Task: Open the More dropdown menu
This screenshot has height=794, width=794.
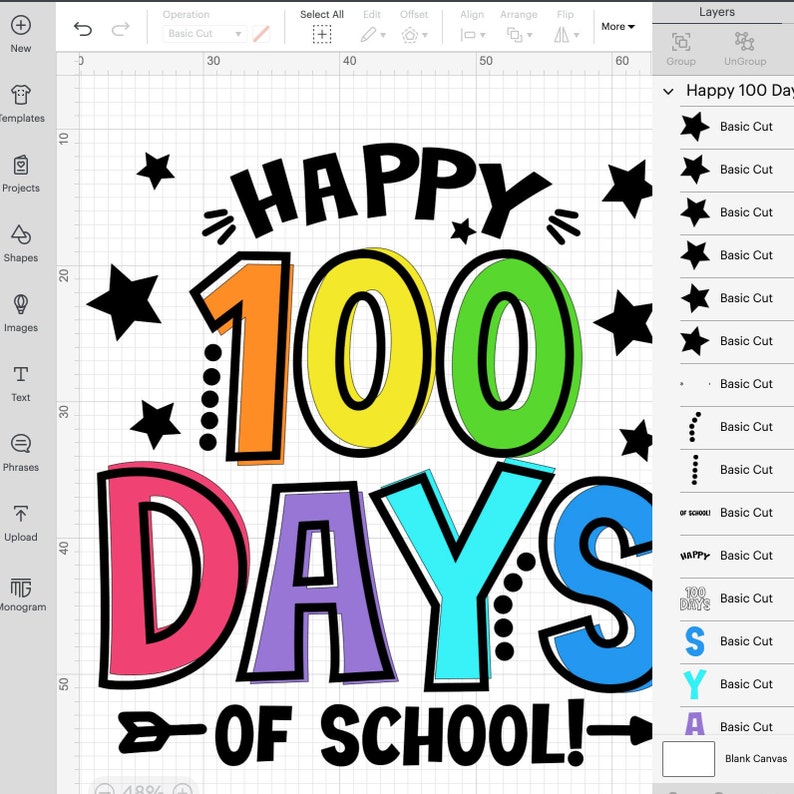Action: pyautogui.click(x=618, y=26)
